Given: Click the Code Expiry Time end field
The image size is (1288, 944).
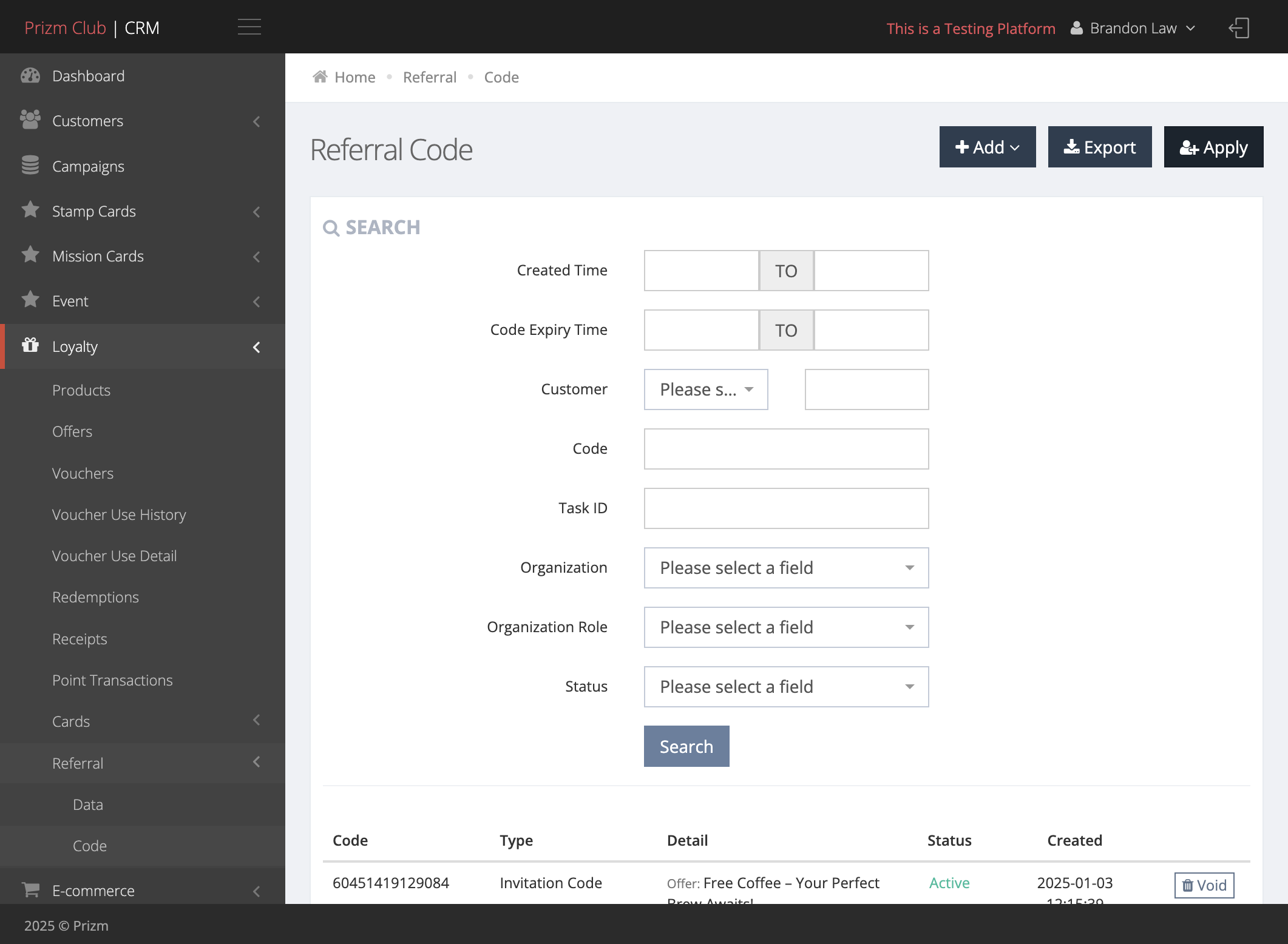Looking at the screenshot, I should pyautogui.click(x=871, y=330).
